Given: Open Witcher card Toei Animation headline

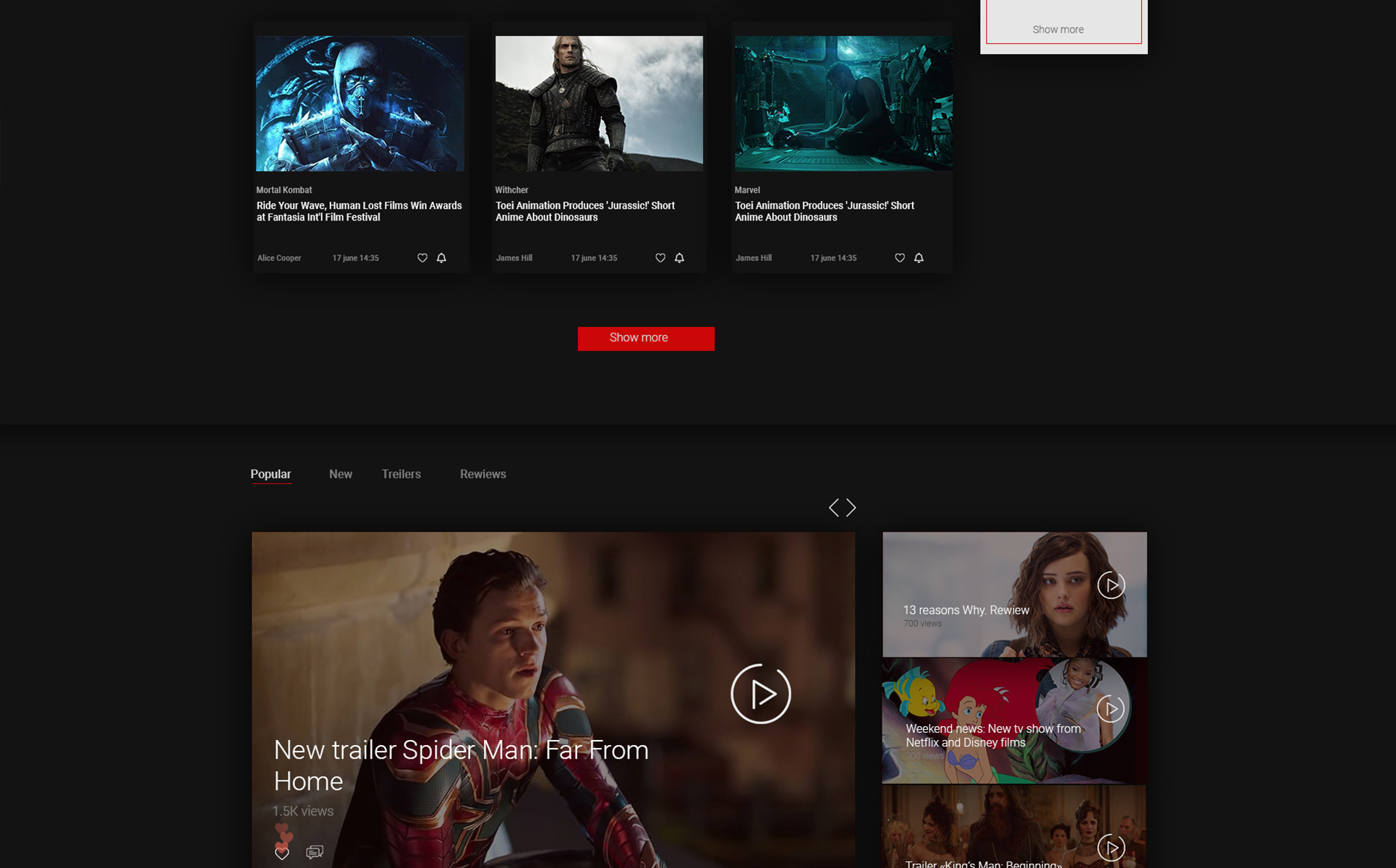Looking at the screenshot, I should [585, 211].
